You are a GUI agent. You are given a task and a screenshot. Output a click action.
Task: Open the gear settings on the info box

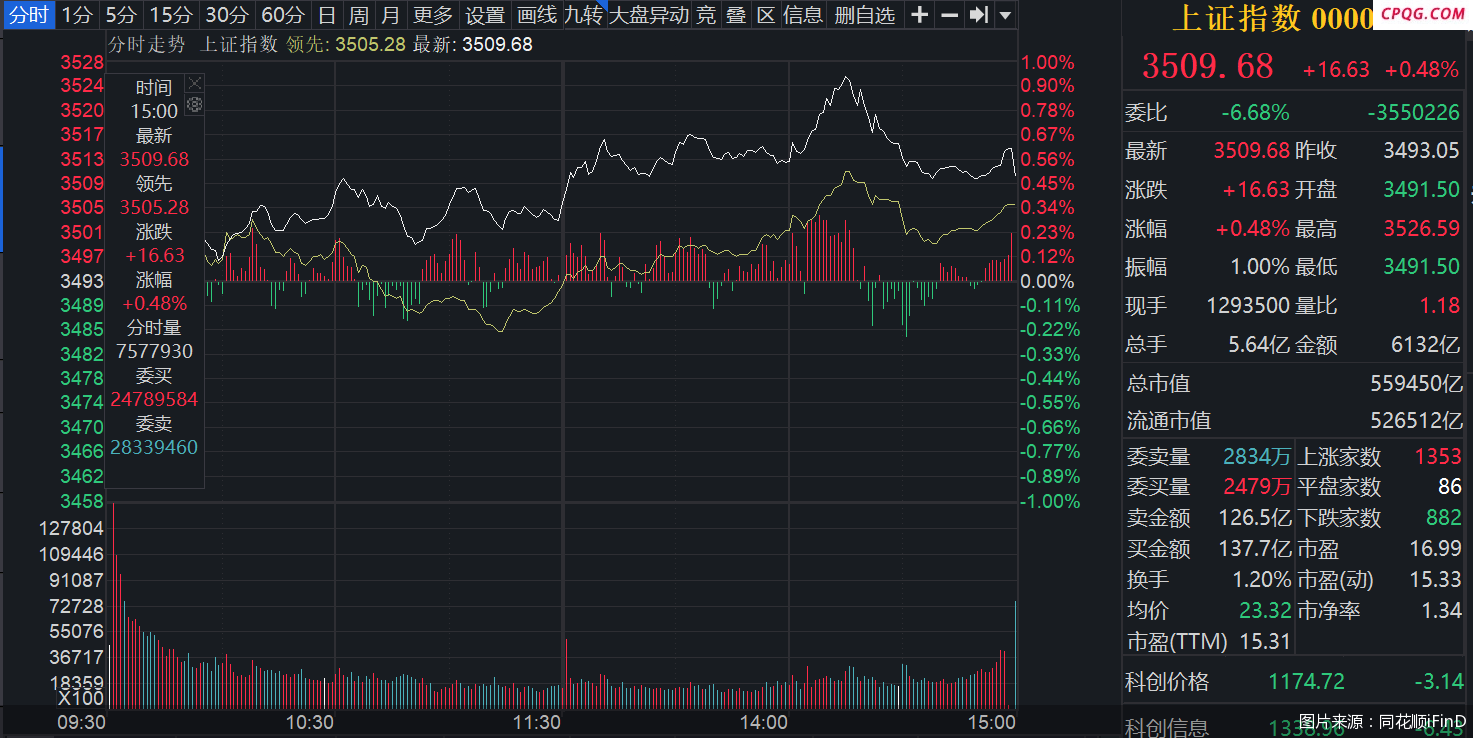[195, 104]
